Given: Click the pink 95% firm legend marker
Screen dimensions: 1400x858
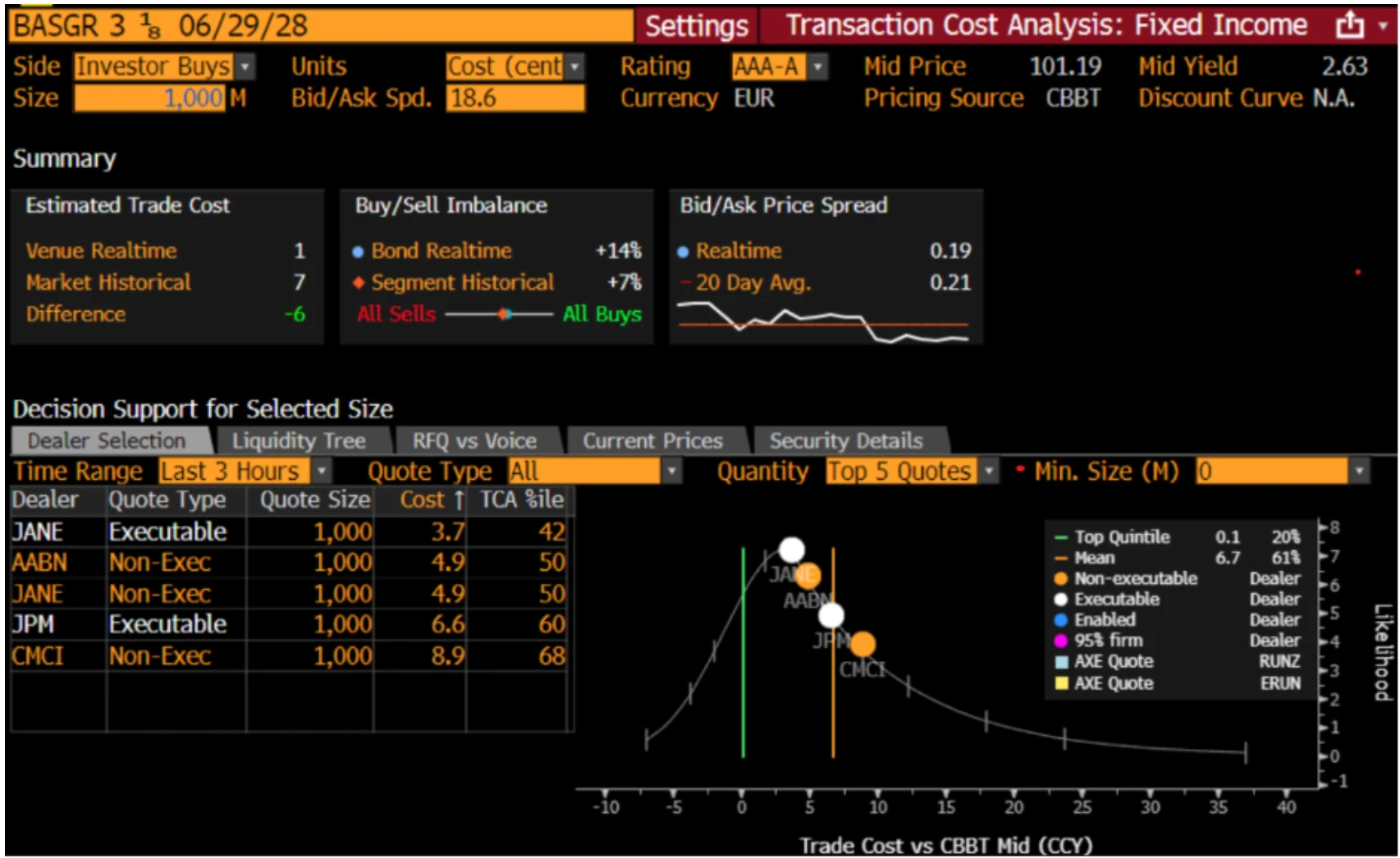Looking at the screenshot, I should coord(1060,641).
